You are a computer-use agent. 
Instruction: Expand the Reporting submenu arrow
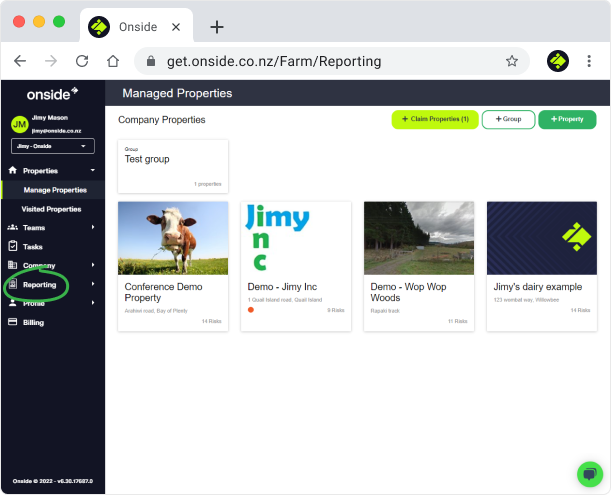[93, 284]
